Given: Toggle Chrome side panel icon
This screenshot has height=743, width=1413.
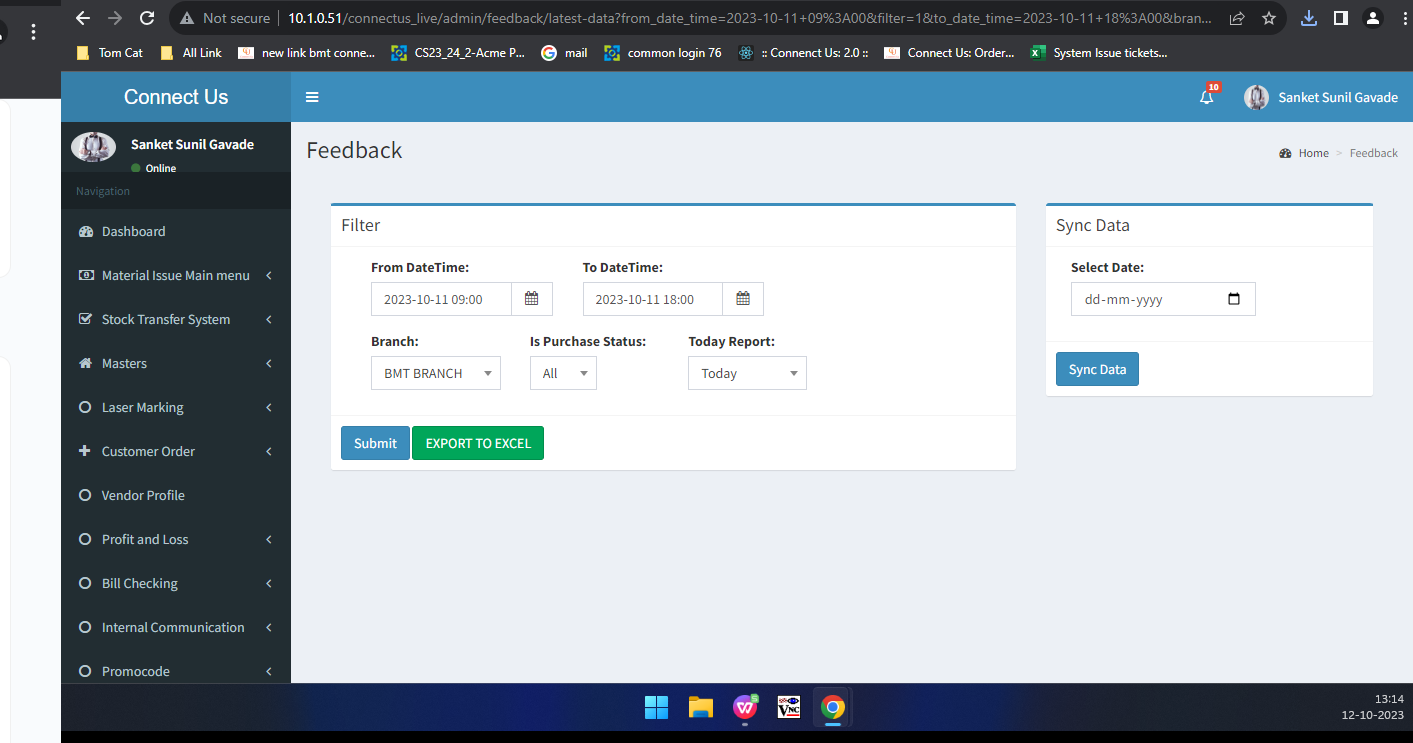Looking at the screenshot, I should coord(1341,18).
